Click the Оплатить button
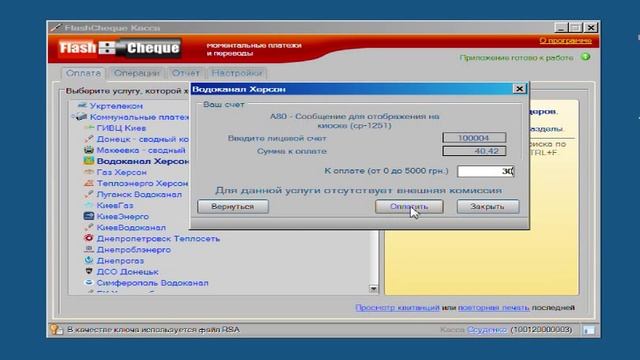The width and height of the screenshot is (640, 360). tap(409, 207)
